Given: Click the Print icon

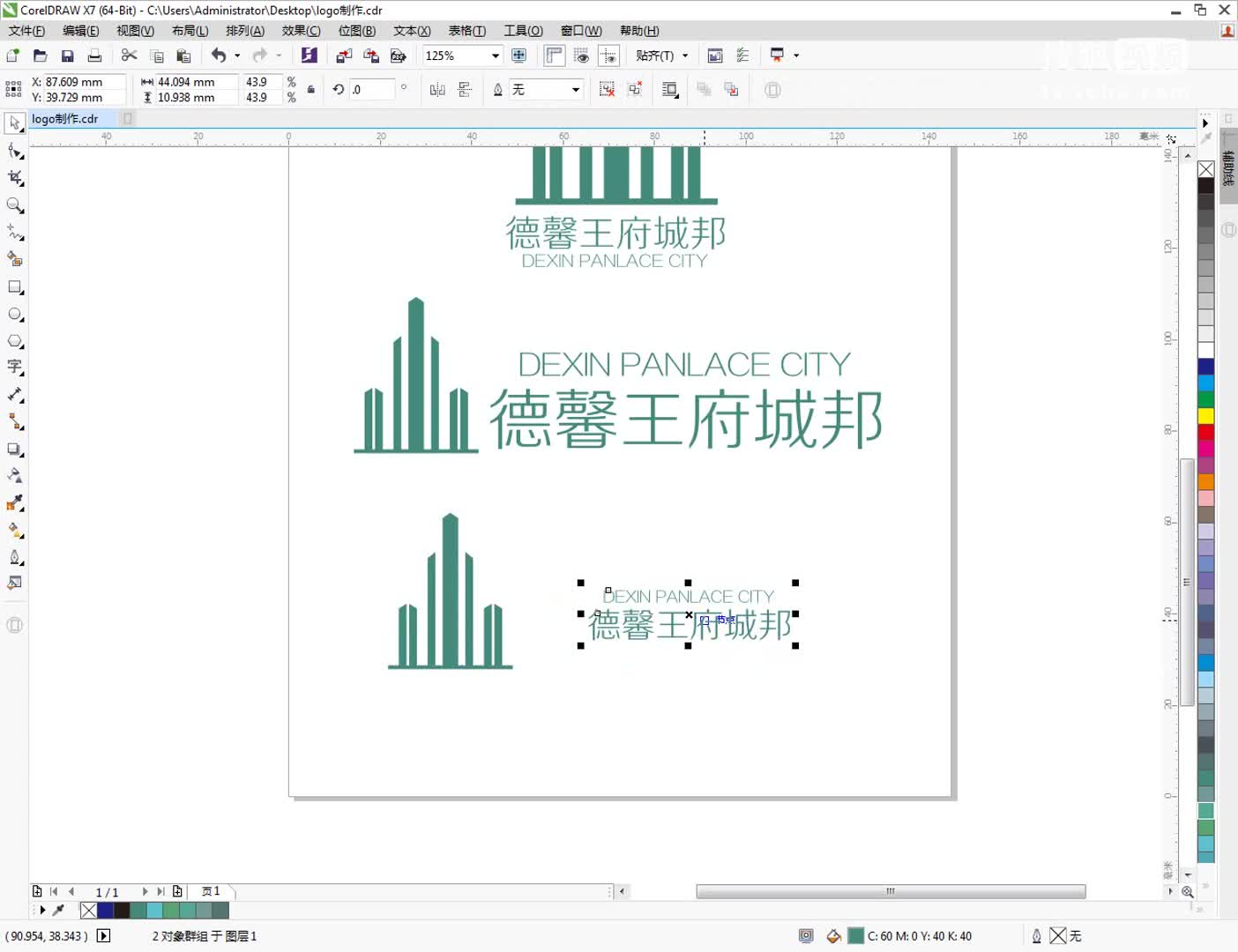Looking at the screenshot, I should tap(94, 56).
